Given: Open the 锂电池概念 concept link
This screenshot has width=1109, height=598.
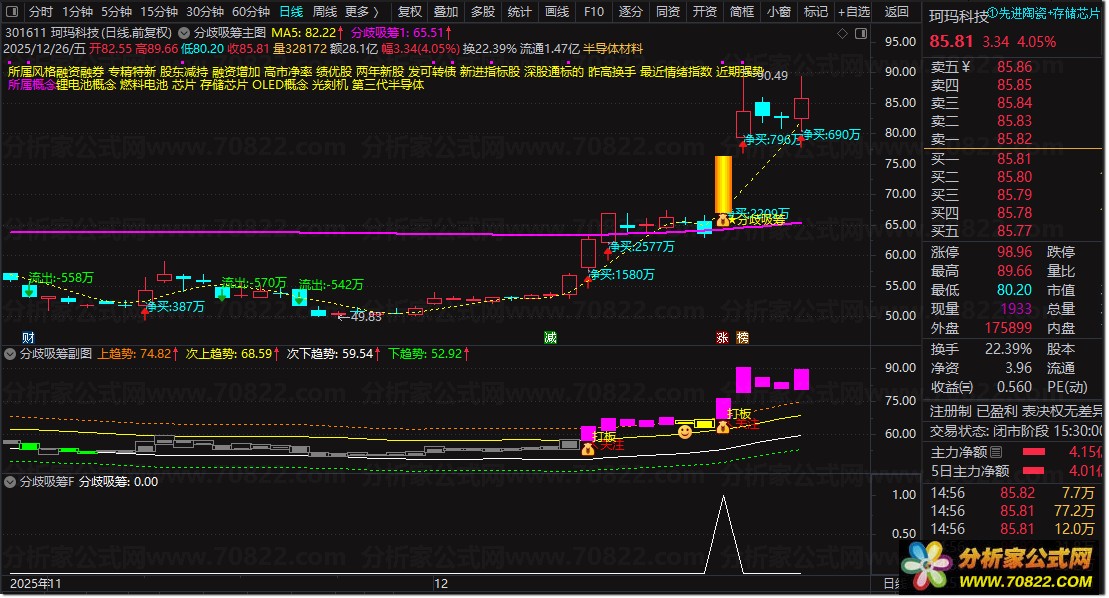Looking at the screenshot, I should pyautogui.click(x=86, y=84).
